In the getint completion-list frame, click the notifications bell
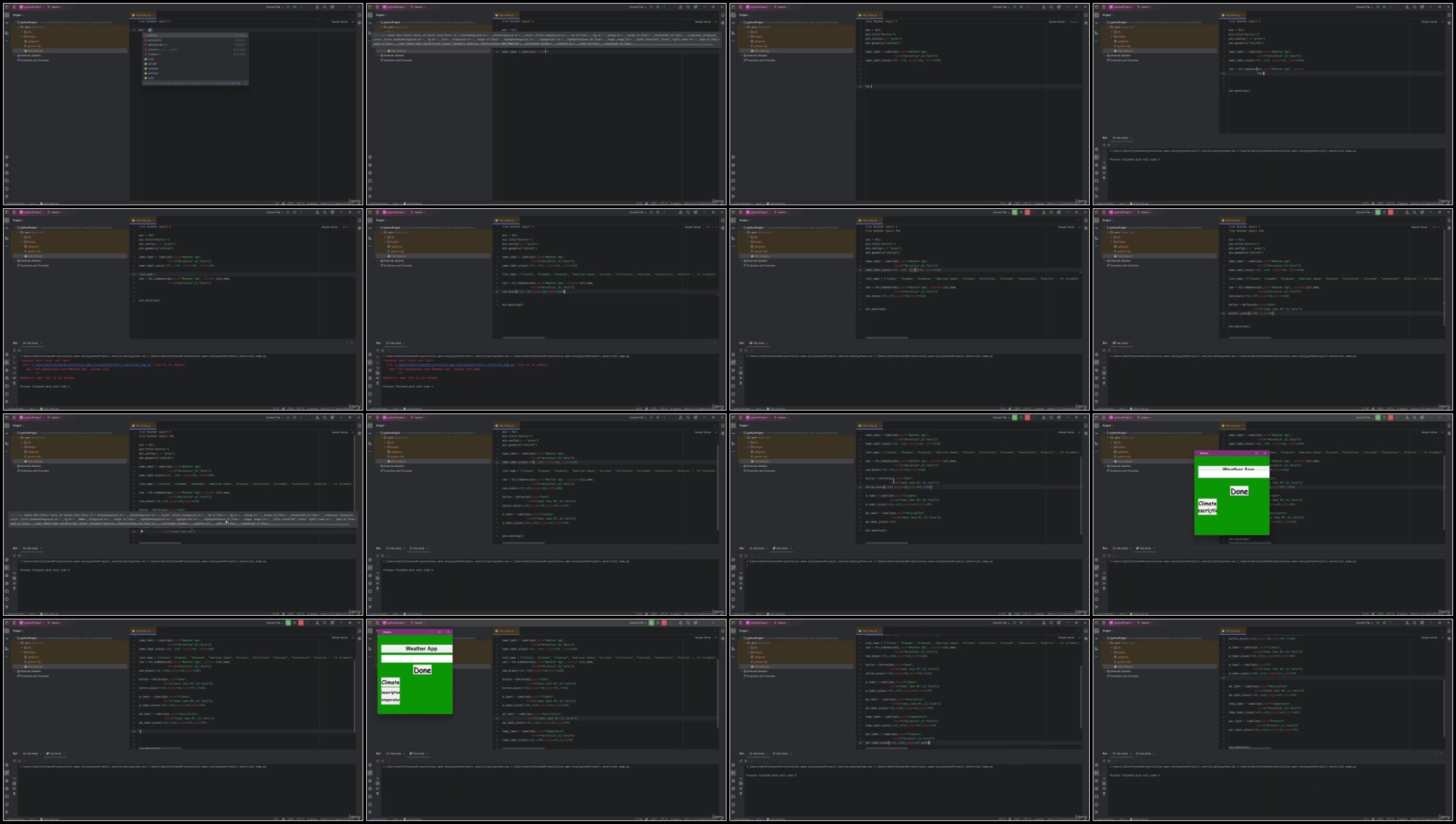The image size is (1456, 824). pyautogui.click(x=360, y=15)
